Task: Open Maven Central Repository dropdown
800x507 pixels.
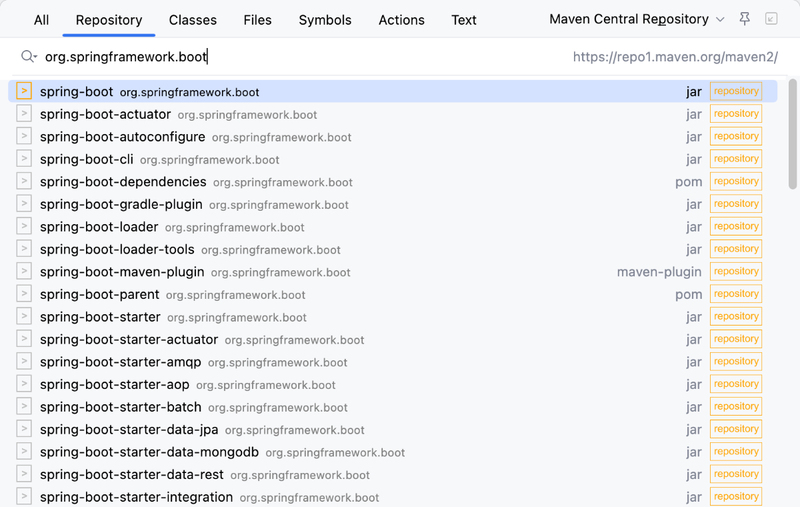Action: click(x=637, y=19)
